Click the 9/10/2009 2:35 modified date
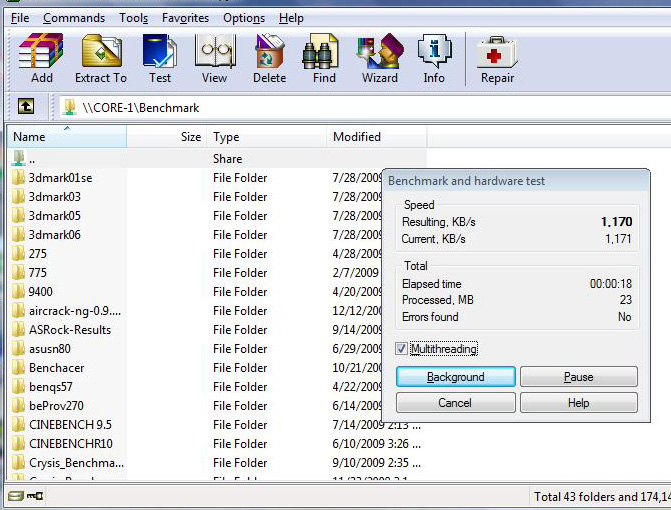 pyautogui.click(x=377, y=463)
